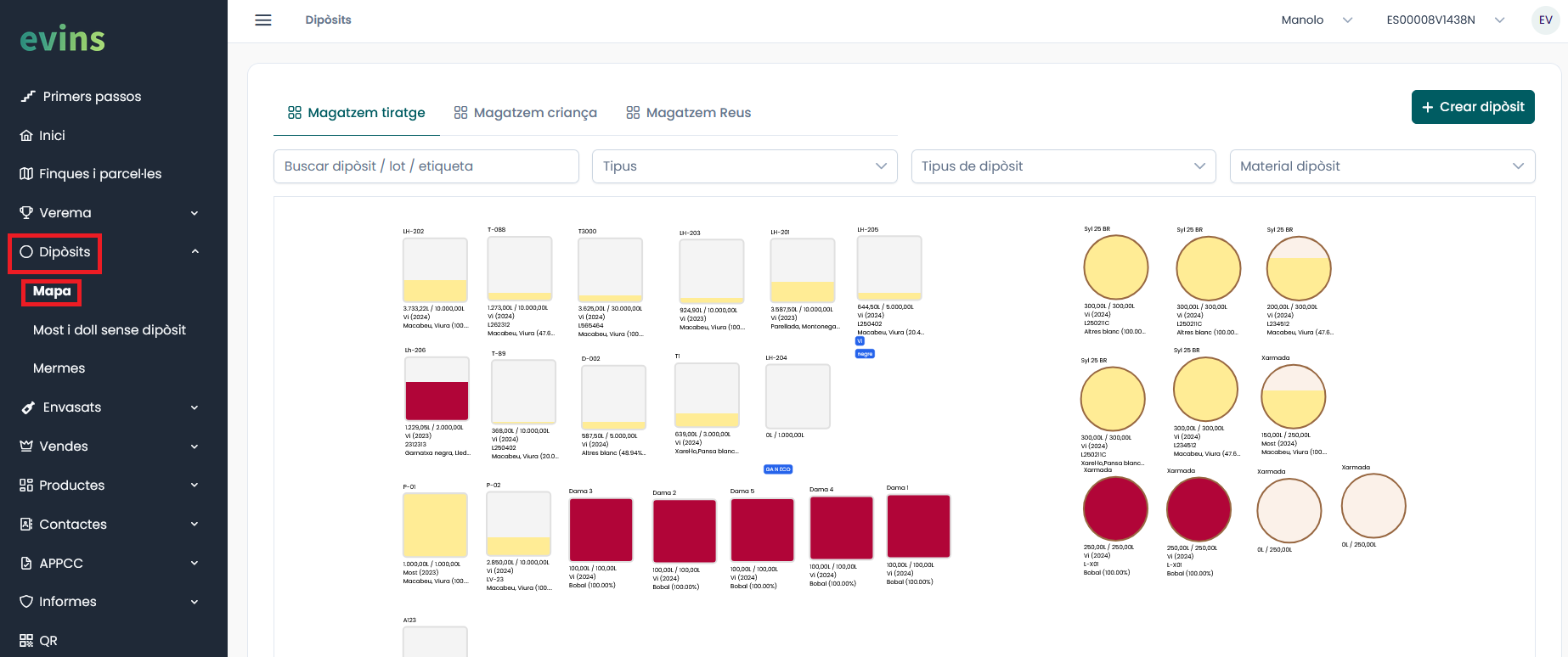Screen dimensions: 1568x657
Task: Click the GA N ECO badge
Action: click(x=778, y=469)
